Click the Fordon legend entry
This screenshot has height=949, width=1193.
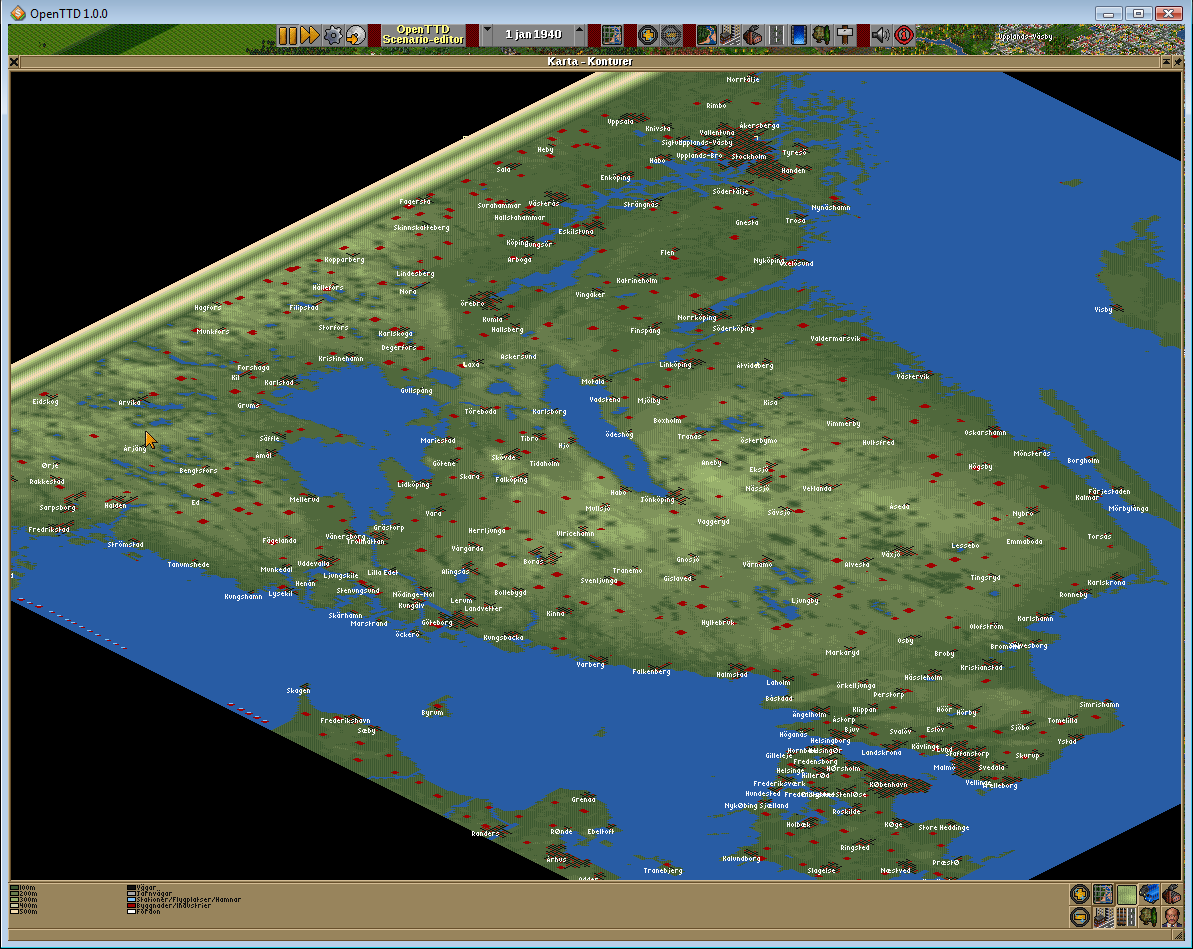(143, 912)
